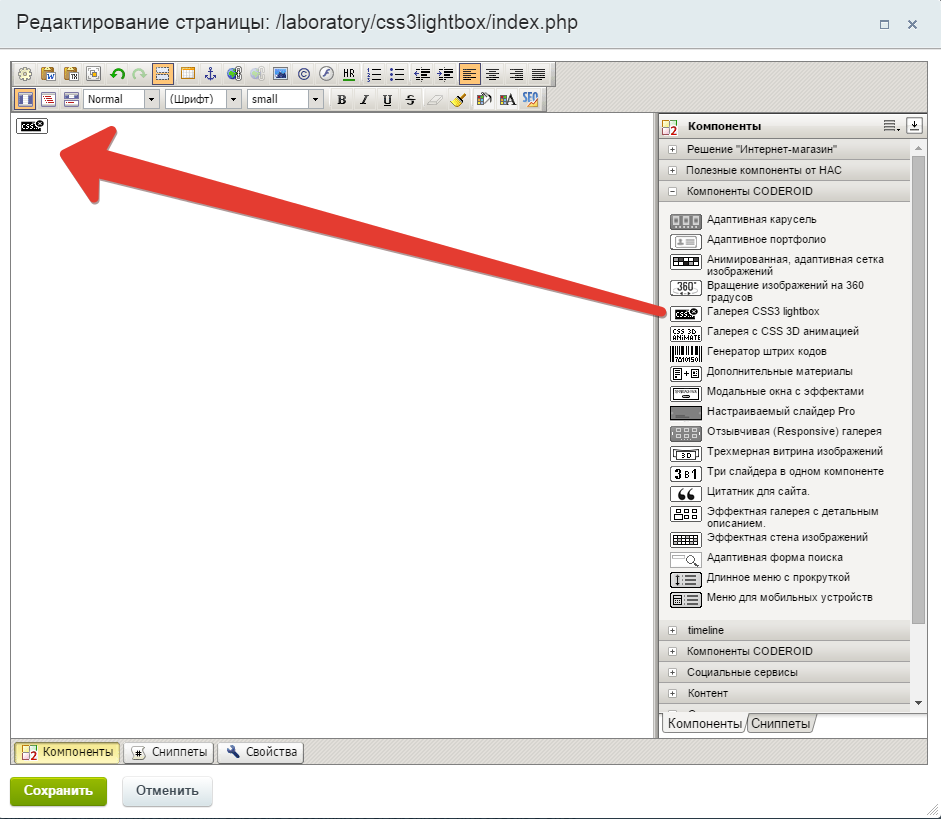Click the special character © icon
The height and width of the screenshot is (819, 941).
coord(303,74)
